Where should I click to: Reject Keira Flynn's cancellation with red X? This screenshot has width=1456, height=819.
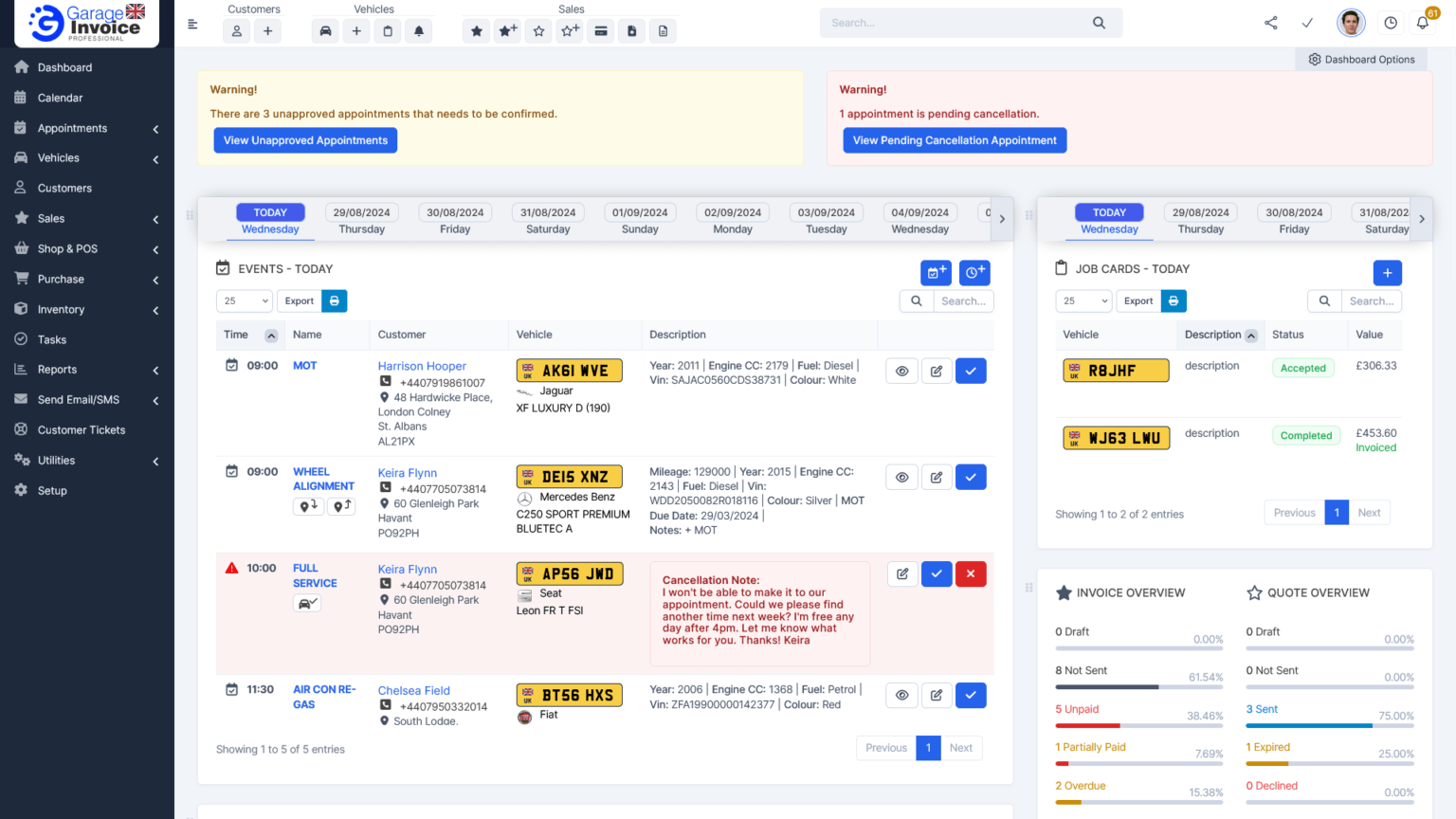pos(970,574)
